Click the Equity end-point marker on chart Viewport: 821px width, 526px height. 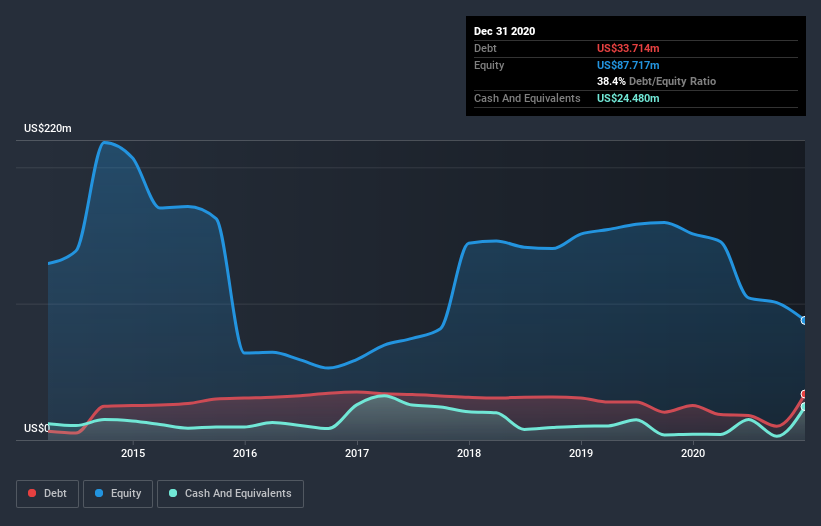[804, 320]
